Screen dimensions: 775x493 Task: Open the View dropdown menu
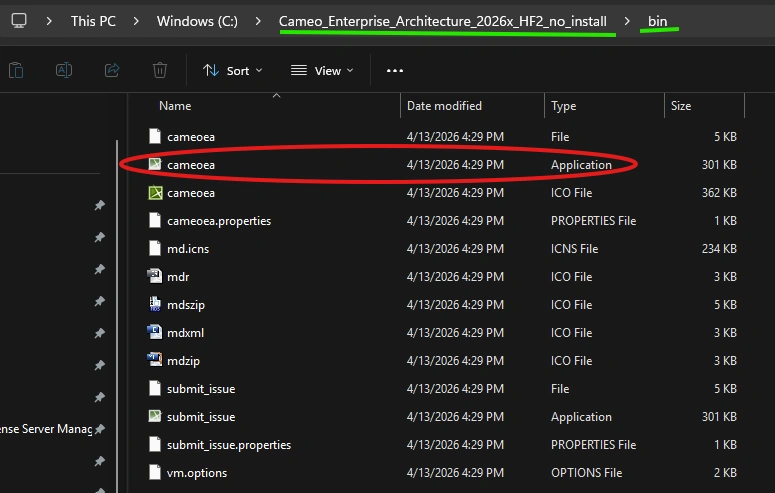pos(322,71)
